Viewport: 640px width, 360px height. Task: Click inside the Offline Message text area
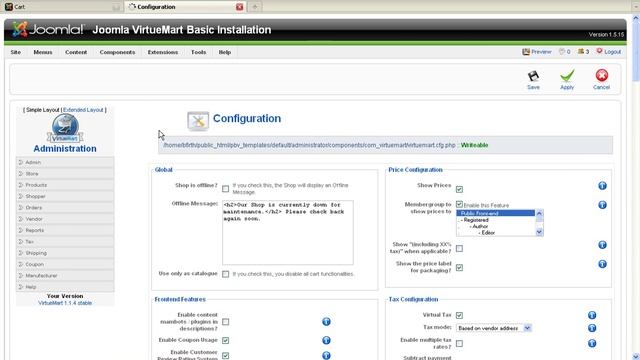pyautogui.click(x=288, y=232)
